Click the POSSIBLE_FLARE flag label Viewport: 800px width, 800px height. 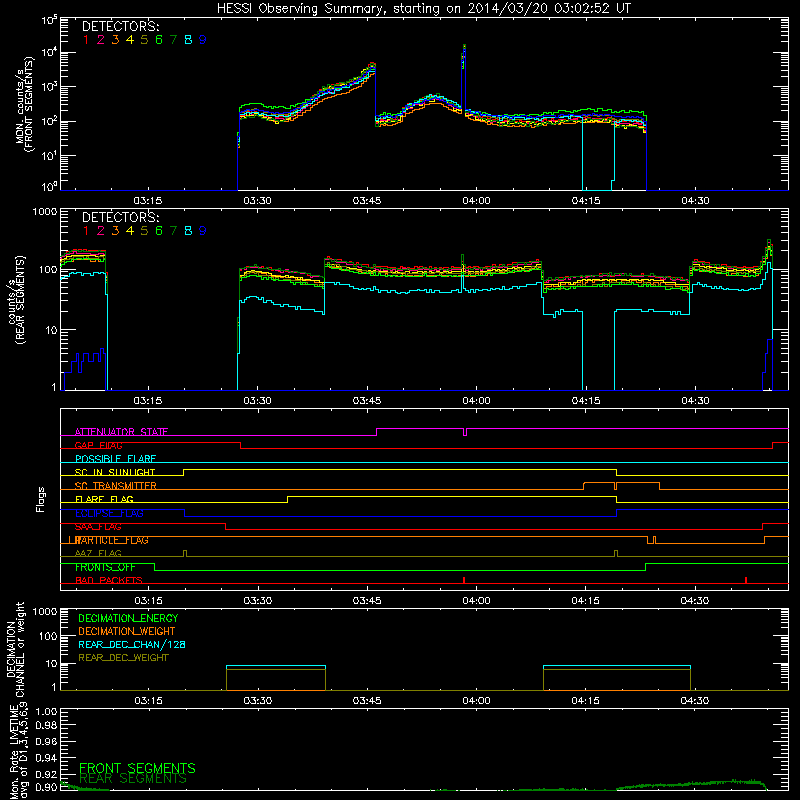[x=115, y=459]
